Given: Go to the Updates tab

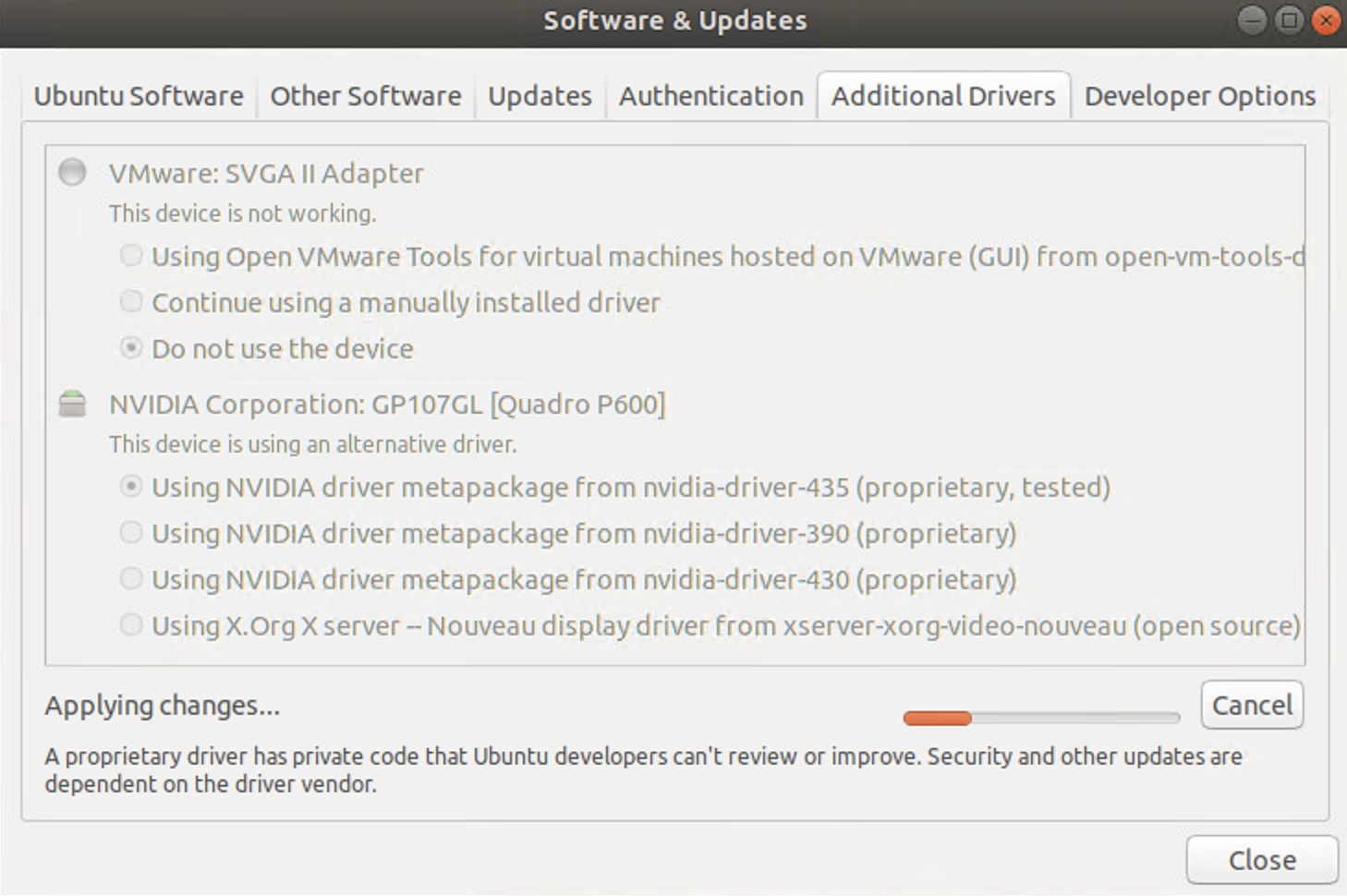Looking at the screenshot, I should pos(540,96).
